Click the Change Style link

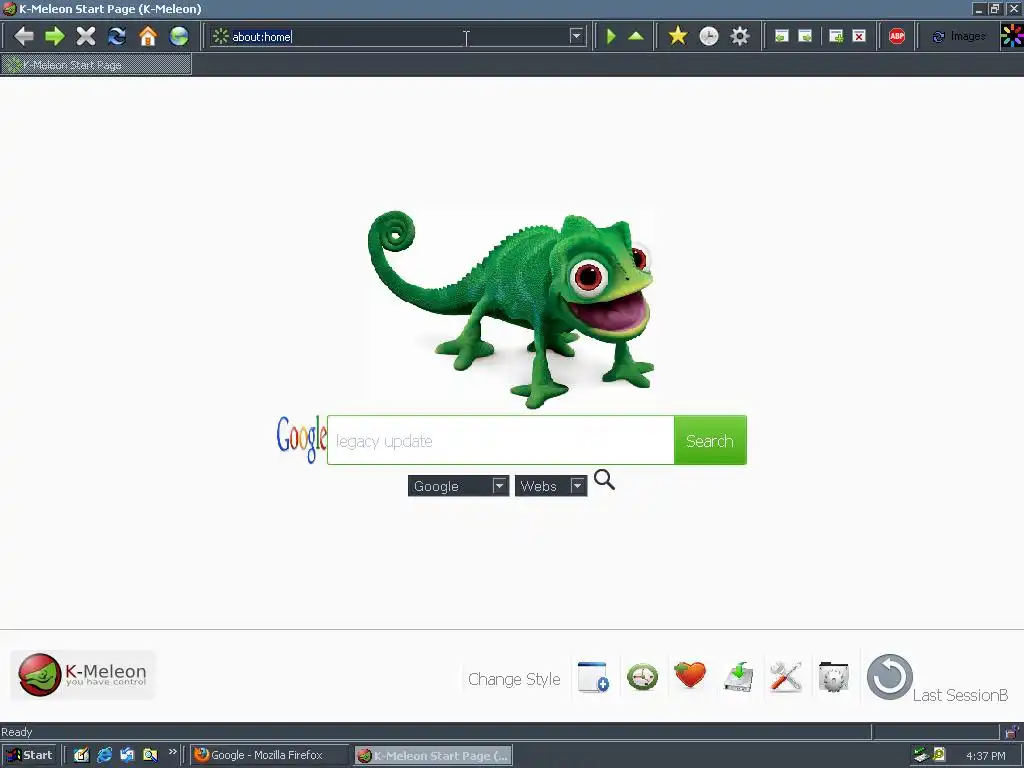(x=514, y=679)
